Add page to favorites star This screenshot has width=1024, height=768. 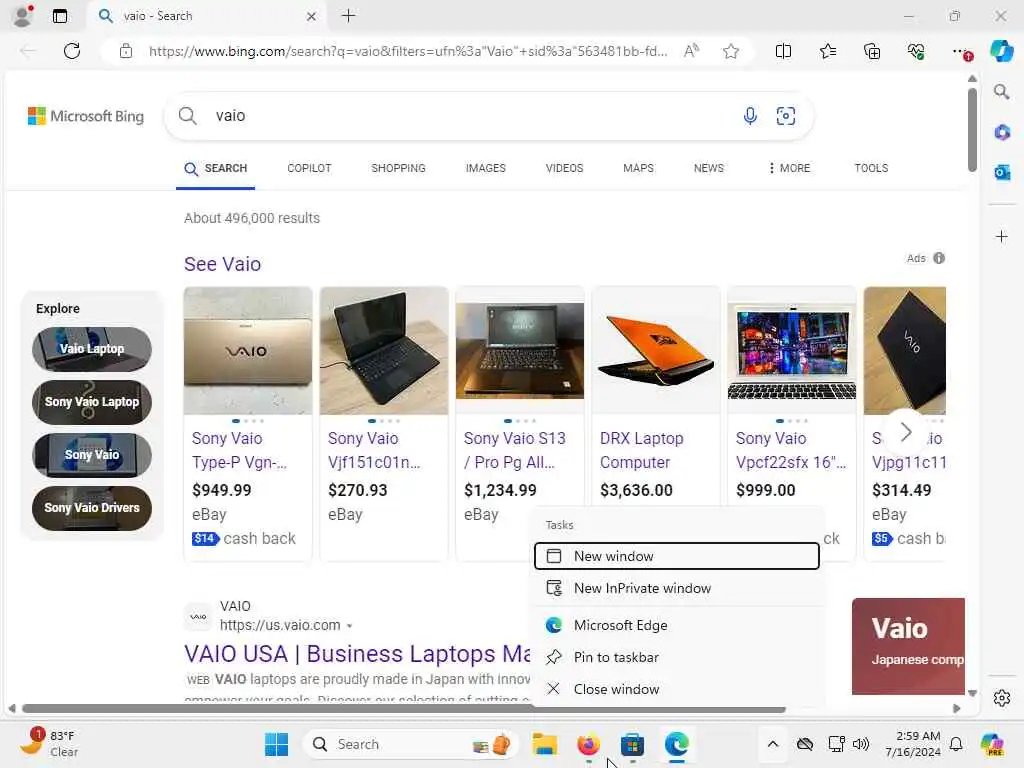click(x=731, y=51)
